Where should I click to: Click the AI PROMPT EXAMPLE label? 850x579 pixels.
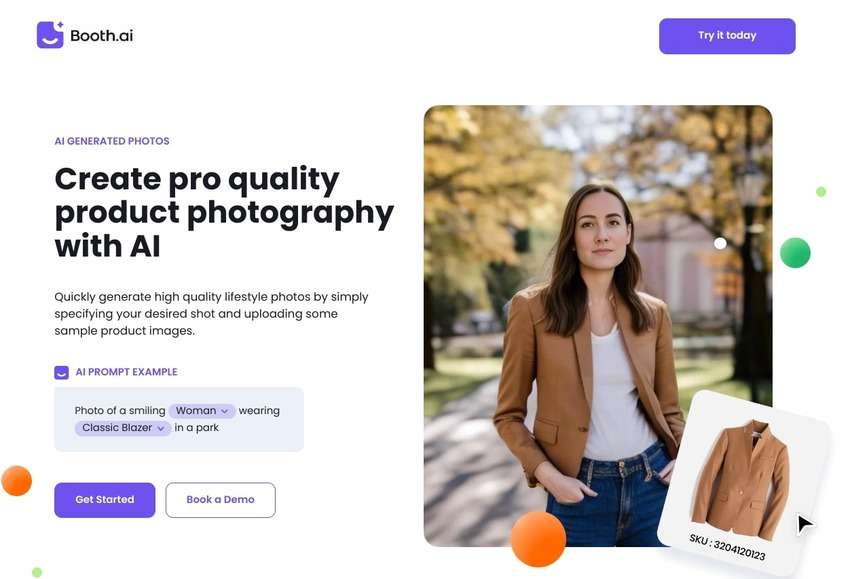click(x=126, y=372)
